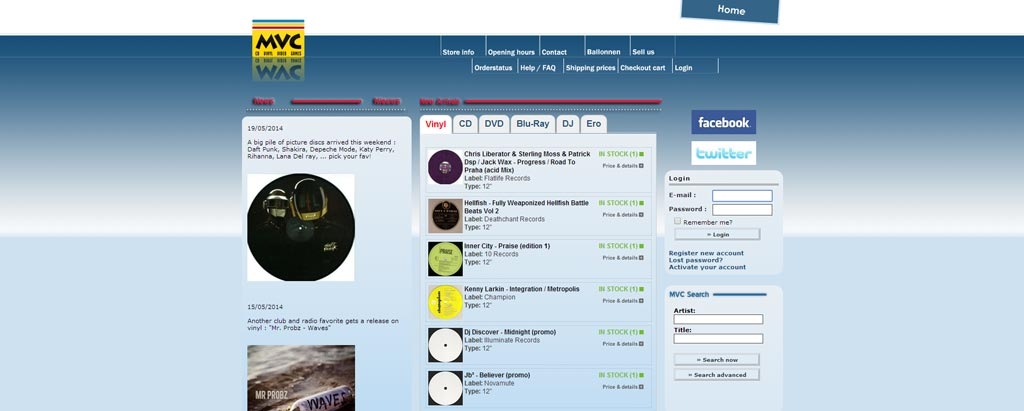Viewport: 1024px width, 411px height.
Task: Focus the E-mail input field
Action: coord(742,196)
